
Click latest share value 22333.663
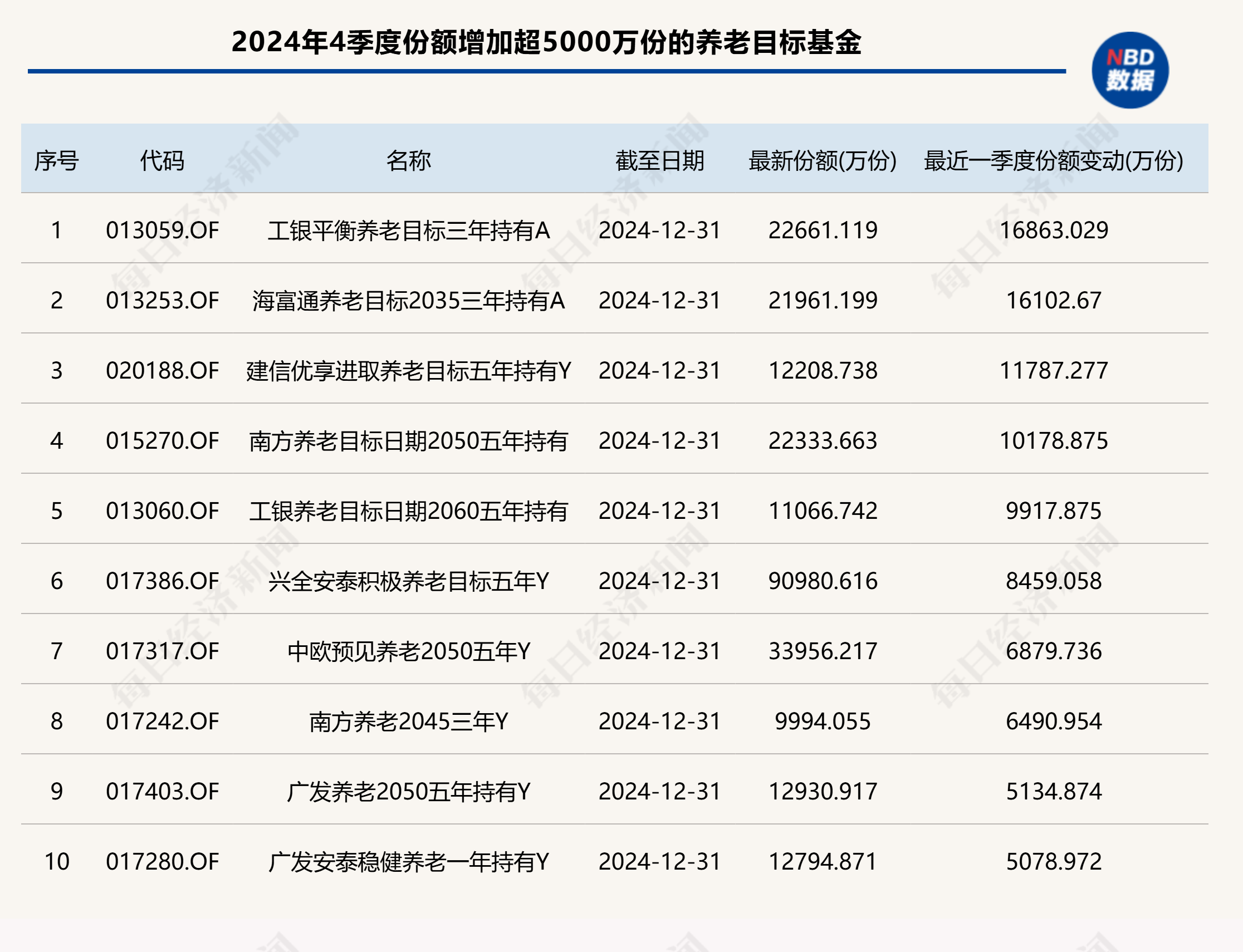(823, 441)
